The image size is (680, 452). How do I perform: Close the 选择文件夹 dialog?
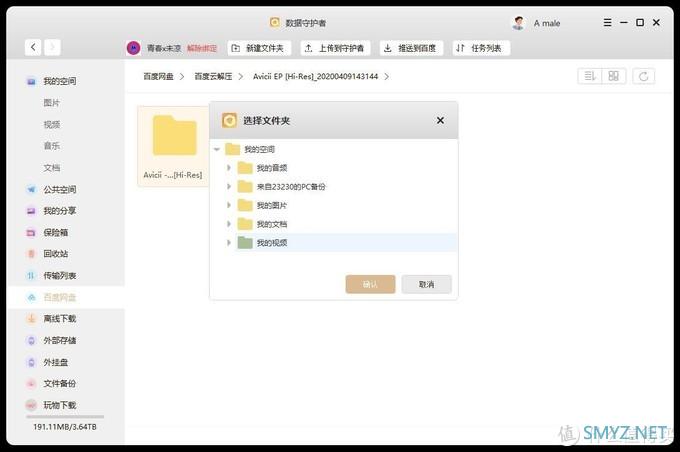pos(440,120)
